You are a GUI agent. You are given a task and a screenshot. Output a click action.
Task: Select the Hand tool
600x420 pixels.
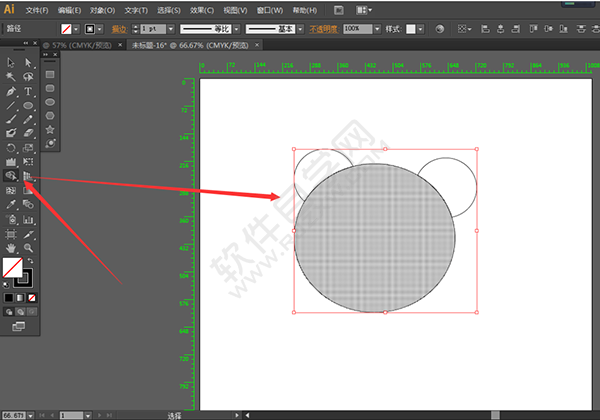point(11,247)
